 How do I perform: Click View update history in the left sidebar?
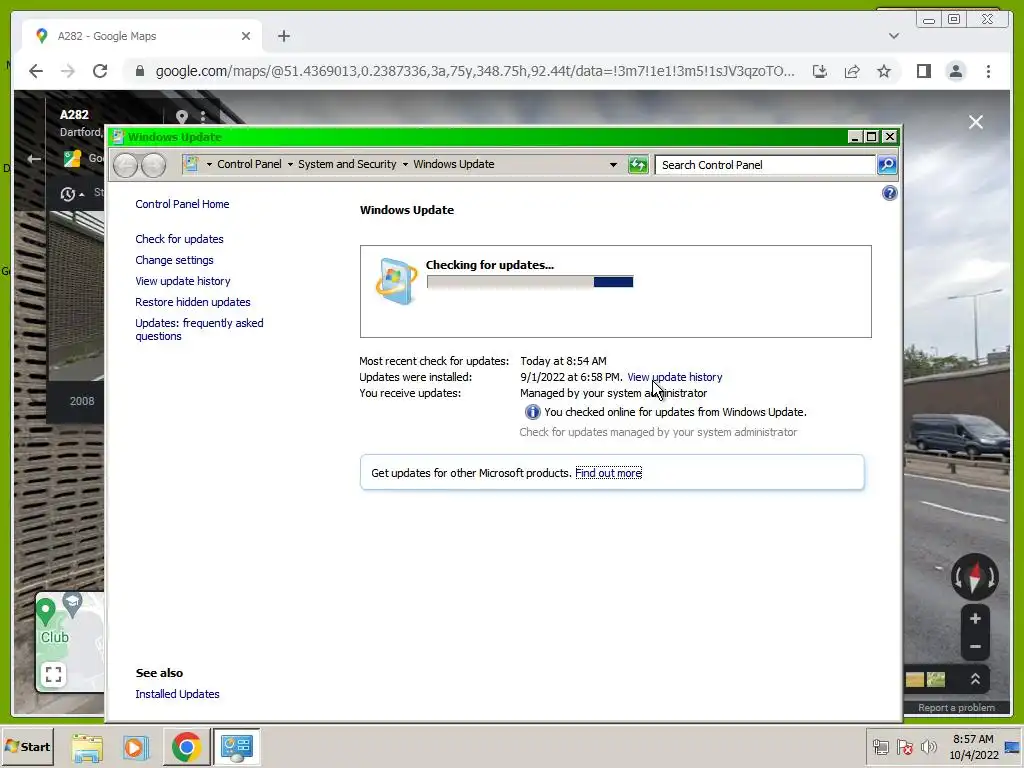click(x=183, y=281)
